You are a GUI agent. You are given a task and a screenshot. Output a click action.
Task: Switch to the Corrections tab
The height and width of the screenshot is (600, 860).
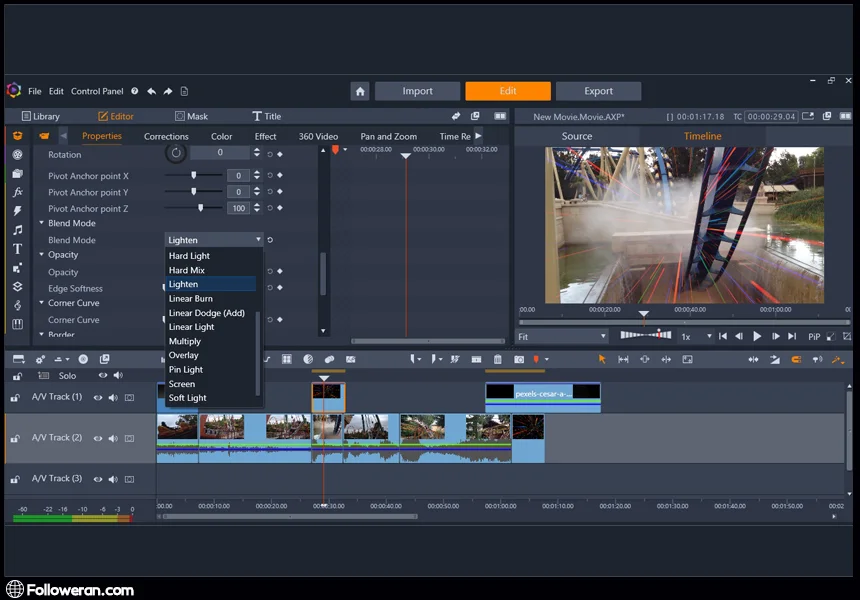pyautogui.click(x=166, y=136)
